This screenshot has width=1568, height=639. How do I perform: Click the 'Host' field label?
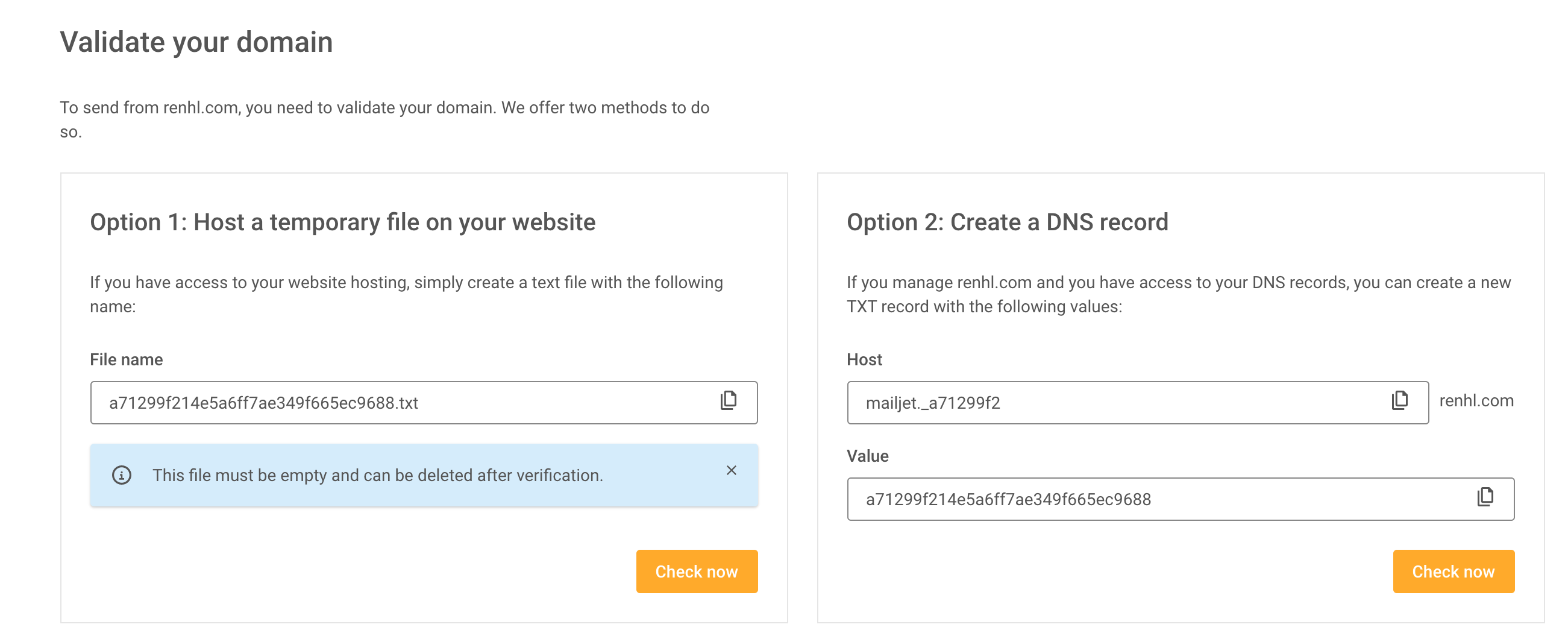pyautogui.click(x=864, y=359)
